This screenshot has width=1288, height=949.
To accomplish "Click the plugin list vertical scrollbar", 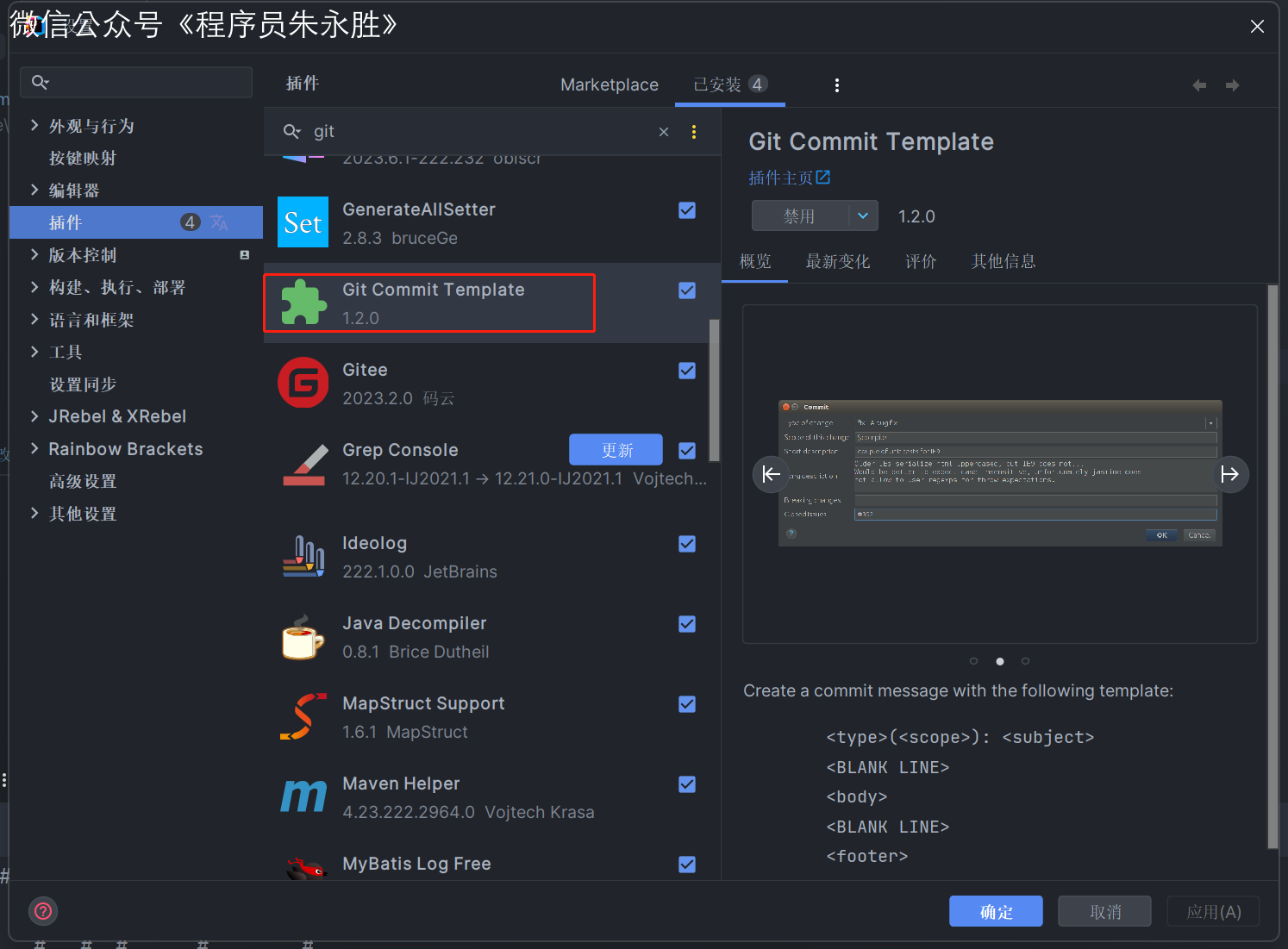I will click(714, 390).
